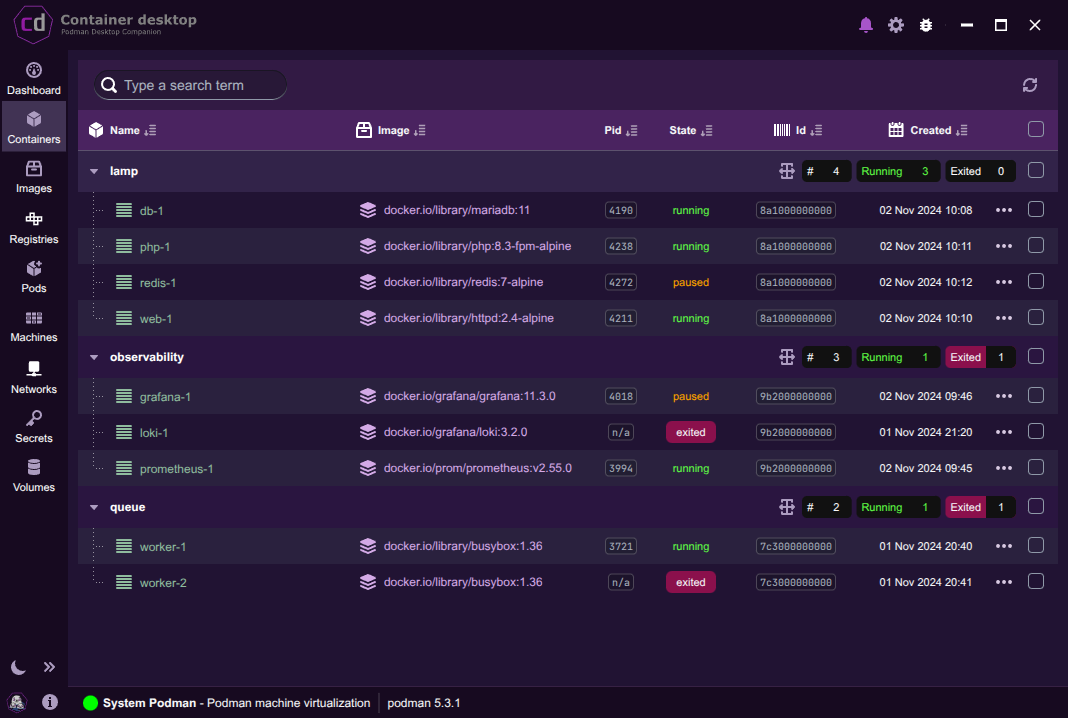Image resolution: width=1068 pixels, height=718 pixels.
Task: Open actions menu for php-1
Action: coord(1004,246)
